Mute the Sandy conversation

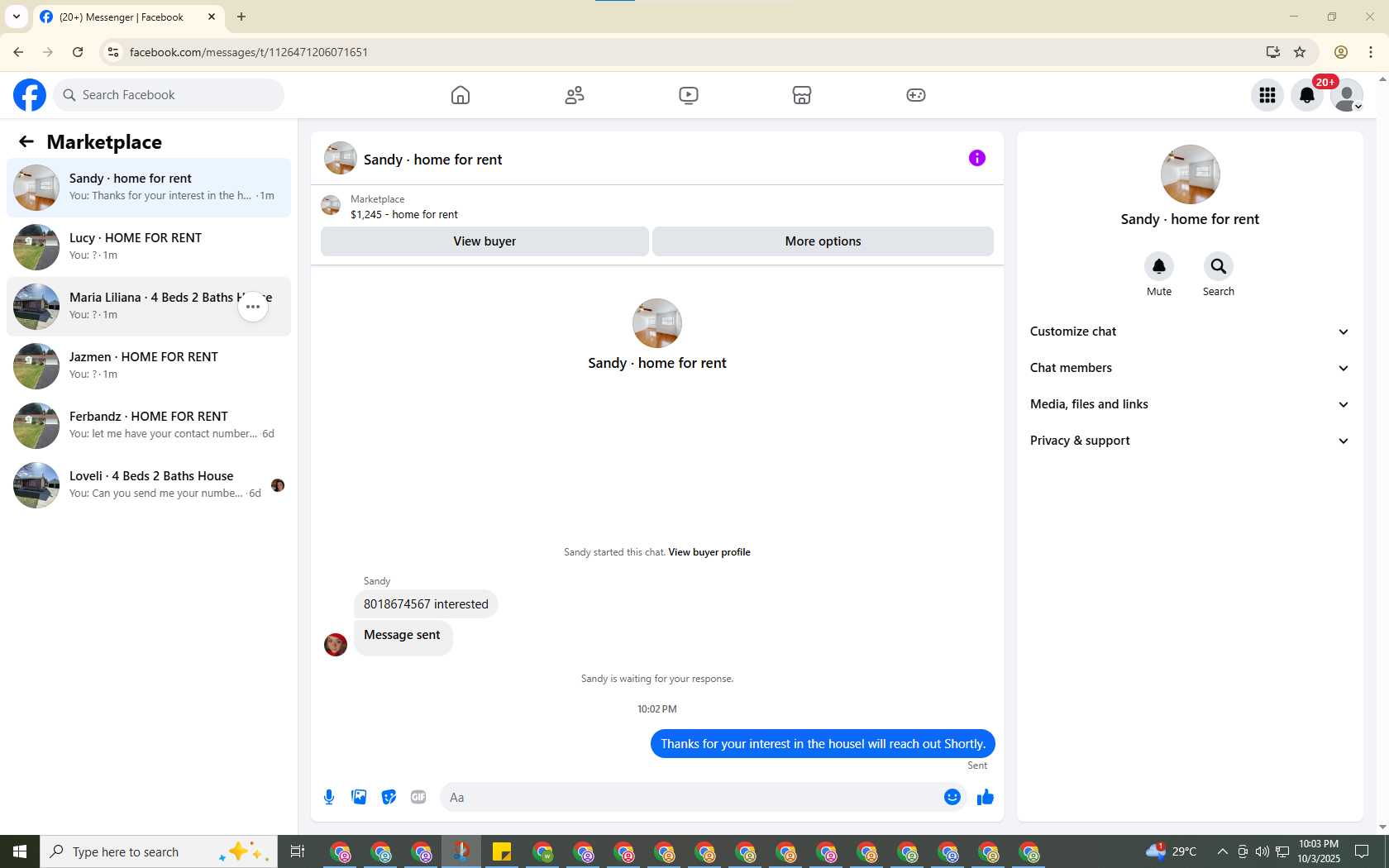[1159, 266]
